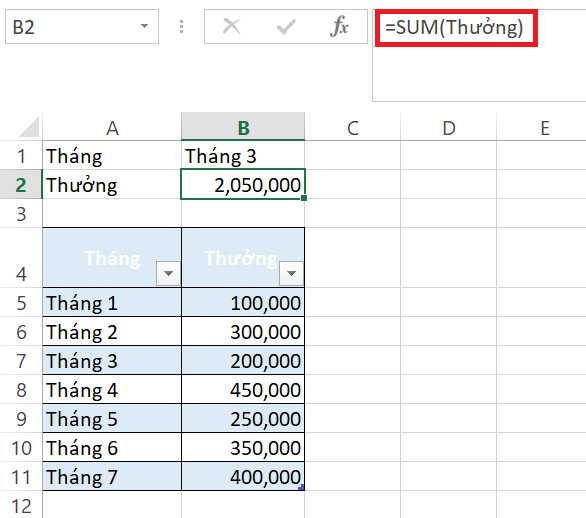Click into the =SUM(Thưởng) formula bar
The height and width of the screenshot is (518, 586).
point(479,55)
